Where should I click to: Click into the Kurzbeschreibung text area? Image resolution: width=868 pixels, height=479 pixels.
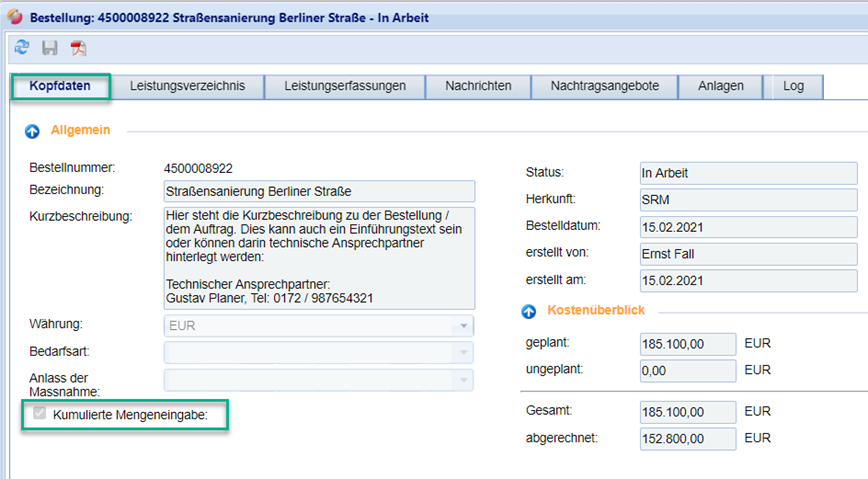(x=319, y=258)
